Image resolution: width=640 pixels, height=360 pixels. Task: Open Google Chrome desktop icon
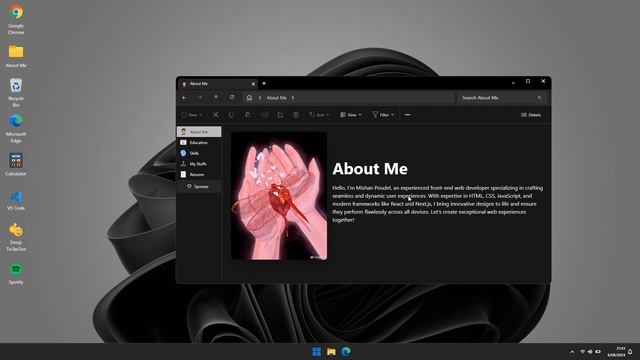pos(16,19)
